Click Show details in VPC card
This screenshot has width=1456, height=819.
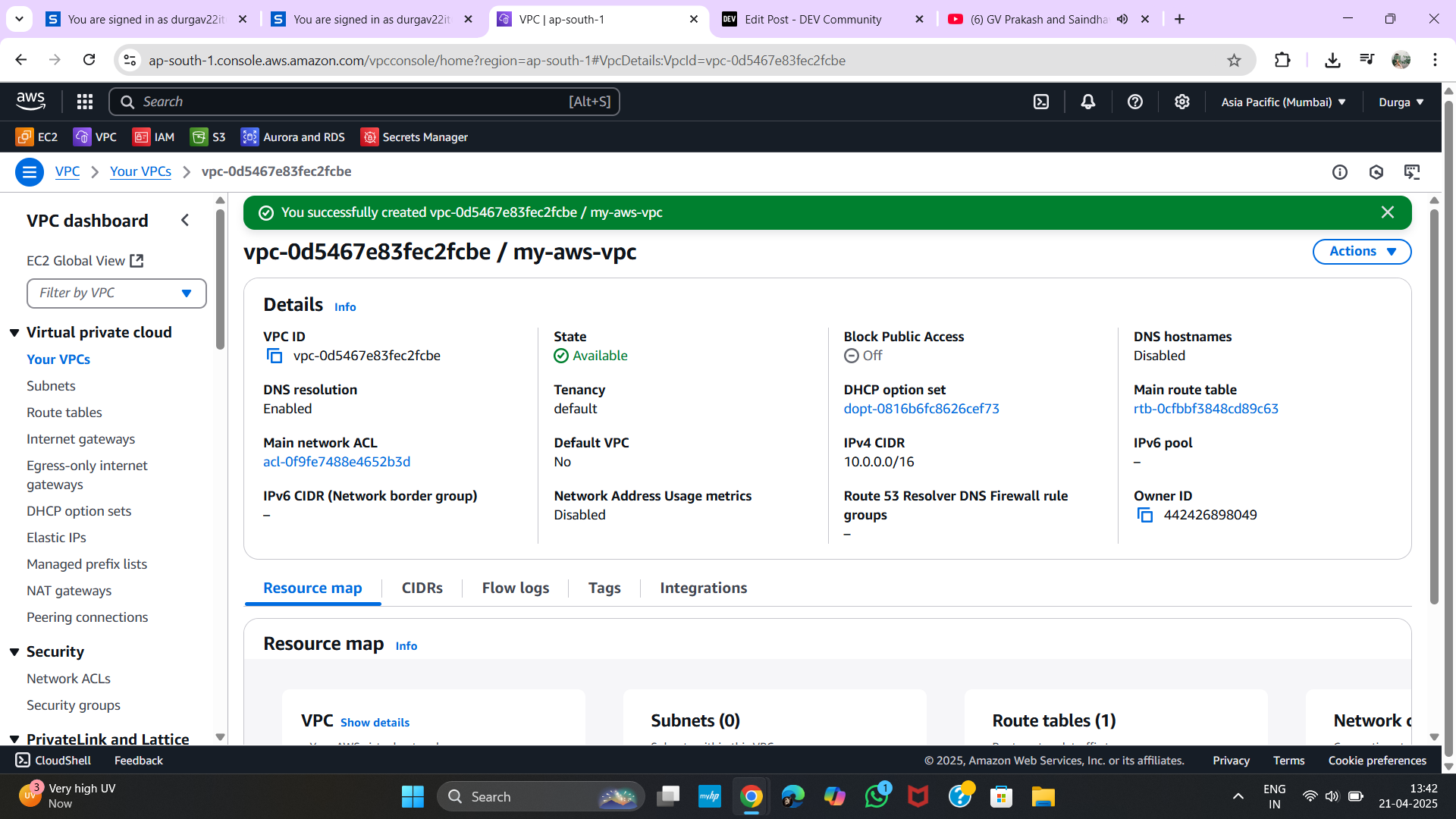pos(375,723)
